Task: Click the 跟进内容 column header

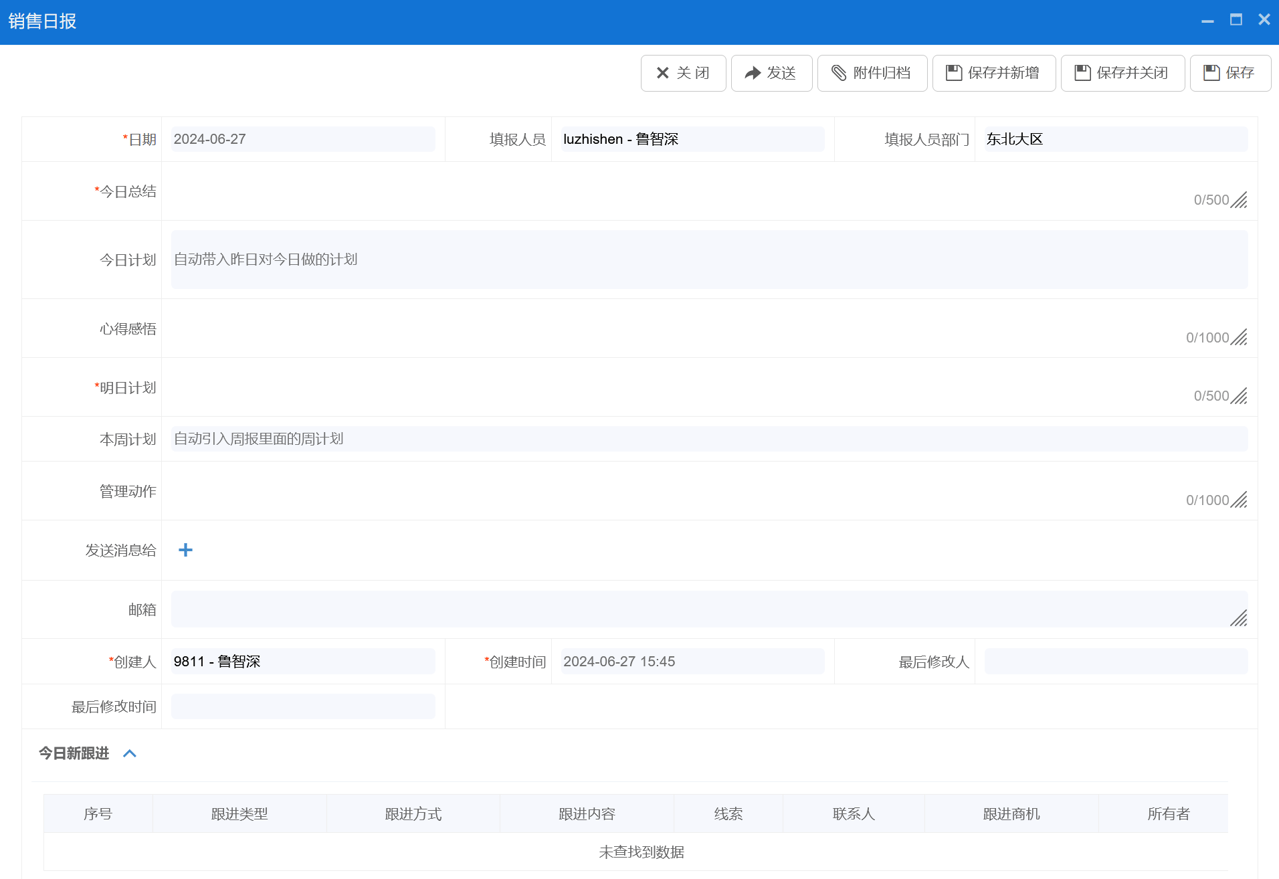Action: pos(586,813)
